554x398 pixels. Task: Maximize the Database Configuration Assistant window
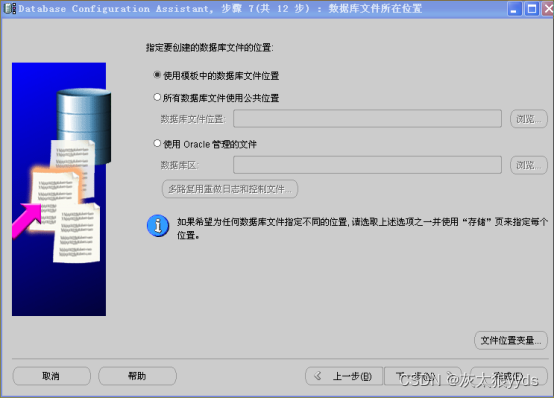[x=531, y=9]
